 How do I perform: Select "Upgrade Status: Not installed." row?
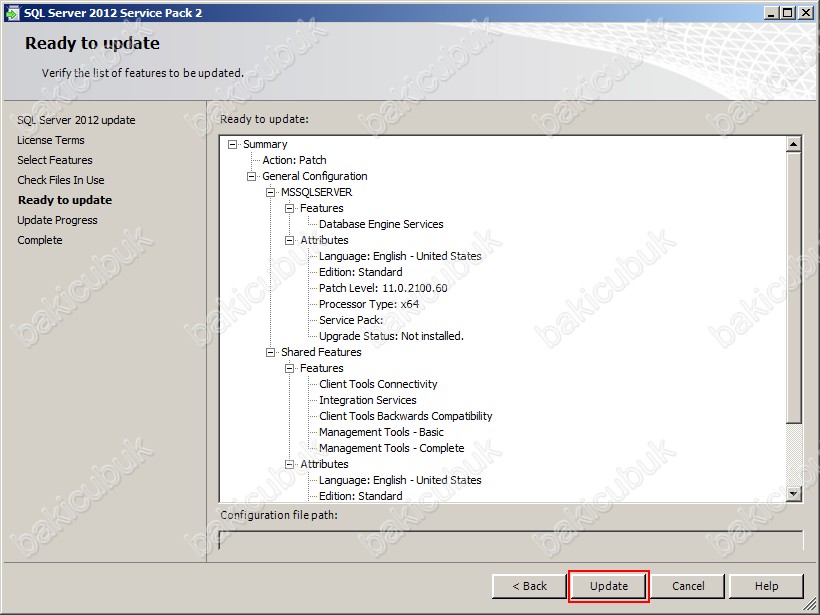pyautogui.click(x=391, y=336)
